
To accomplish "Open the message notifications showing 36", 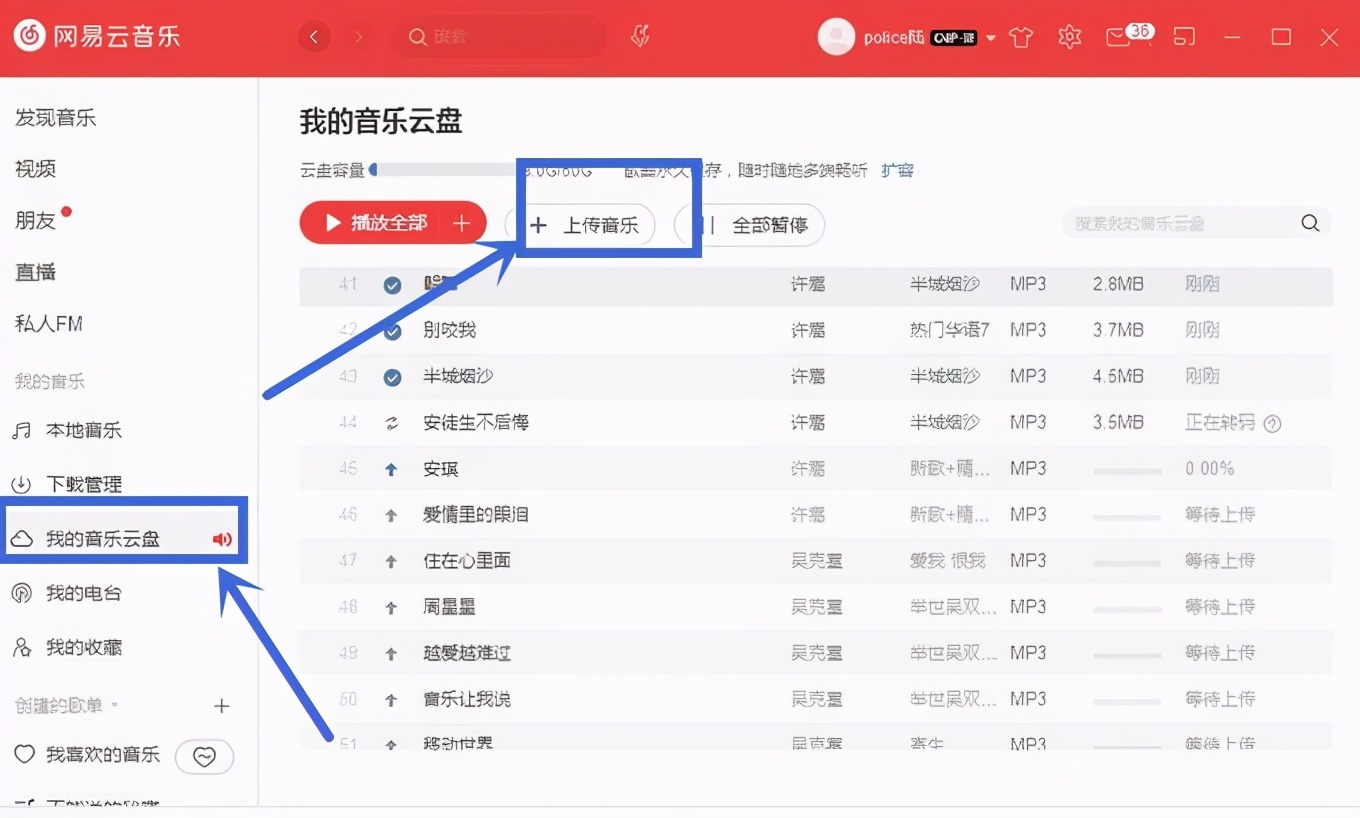I will 1121,36.
